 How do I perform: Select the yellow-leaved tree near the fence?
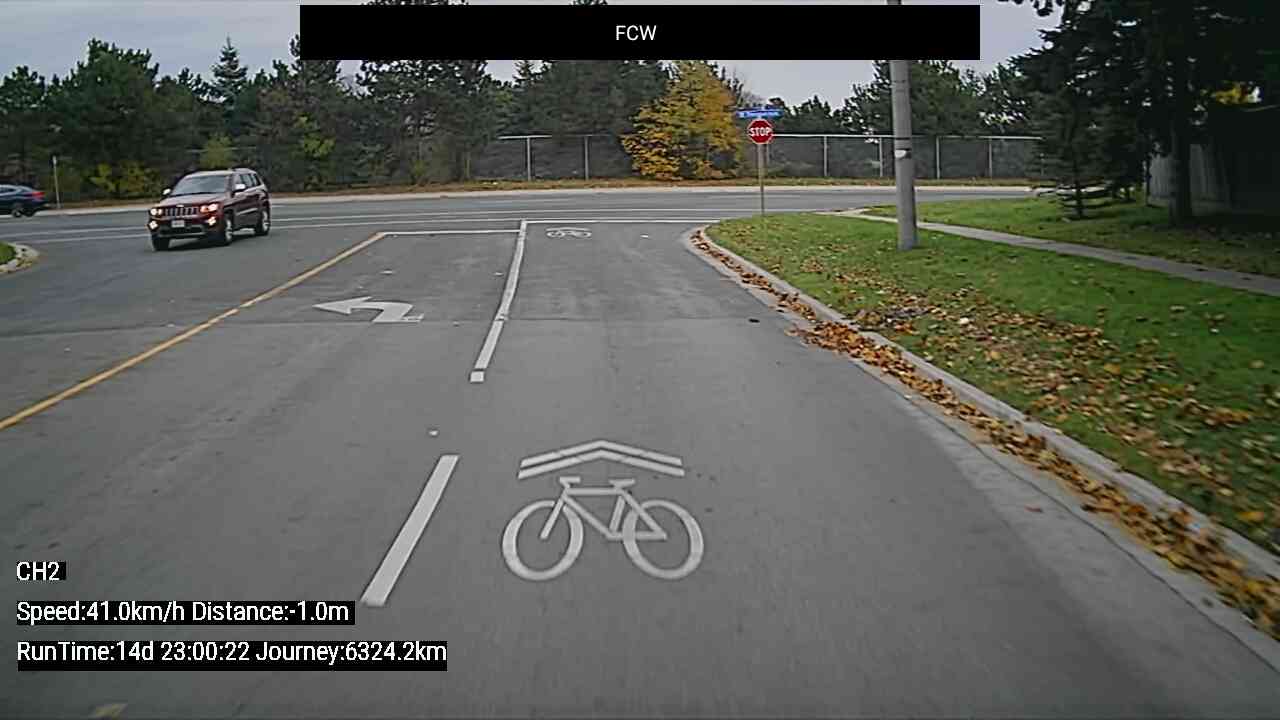(x=686, y=122)
